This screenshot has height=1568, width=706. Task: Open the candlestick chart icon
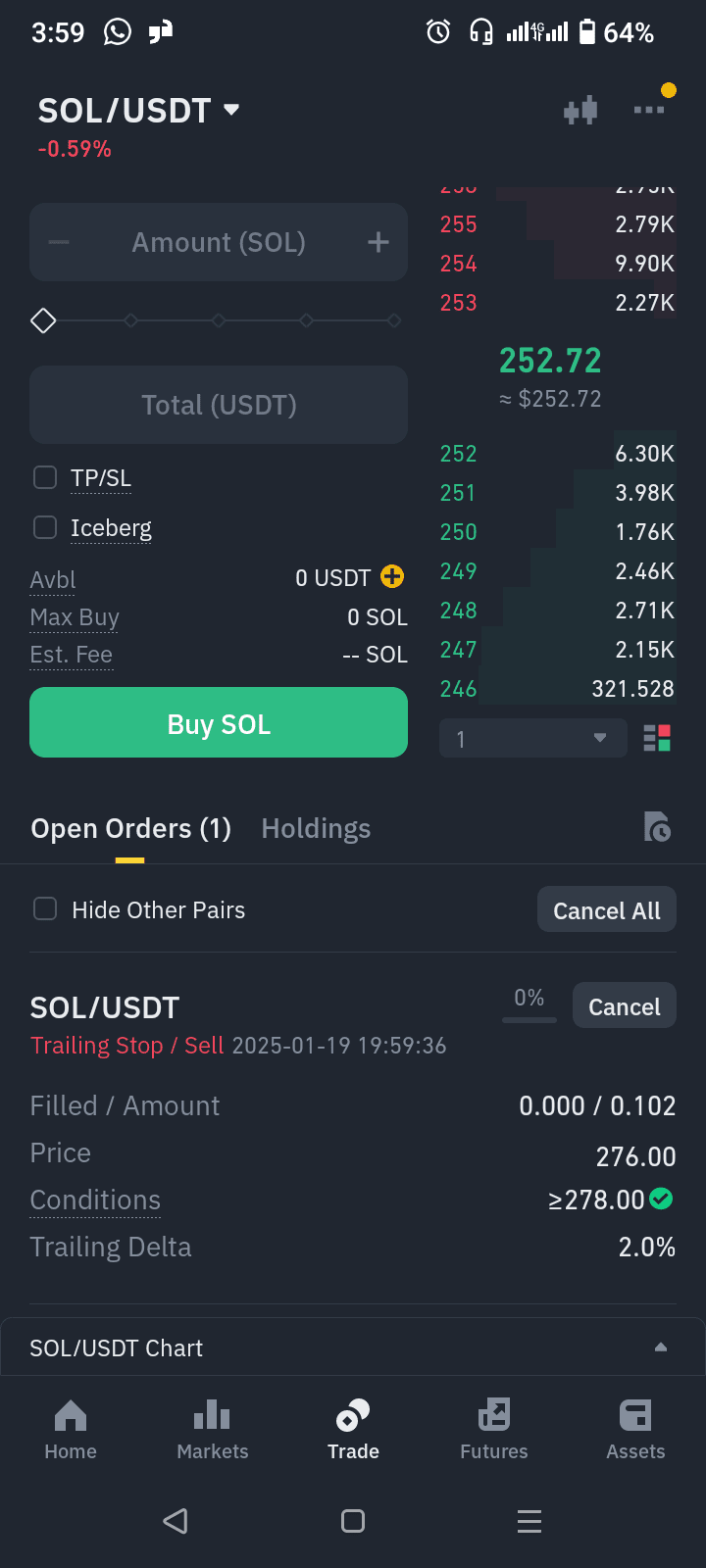click(x=580, y=110)
